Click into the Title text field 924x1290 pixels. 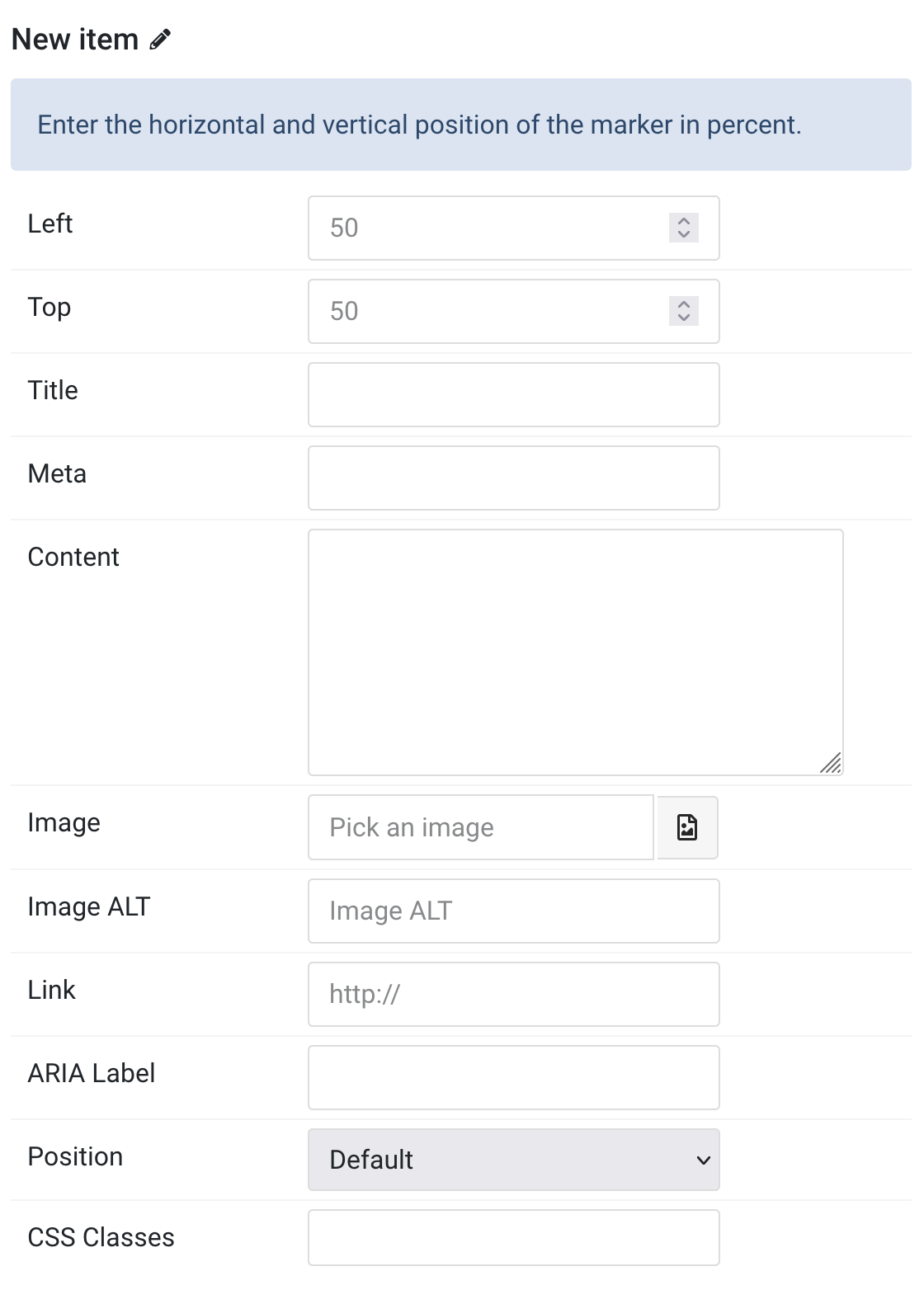pos(514,394)
